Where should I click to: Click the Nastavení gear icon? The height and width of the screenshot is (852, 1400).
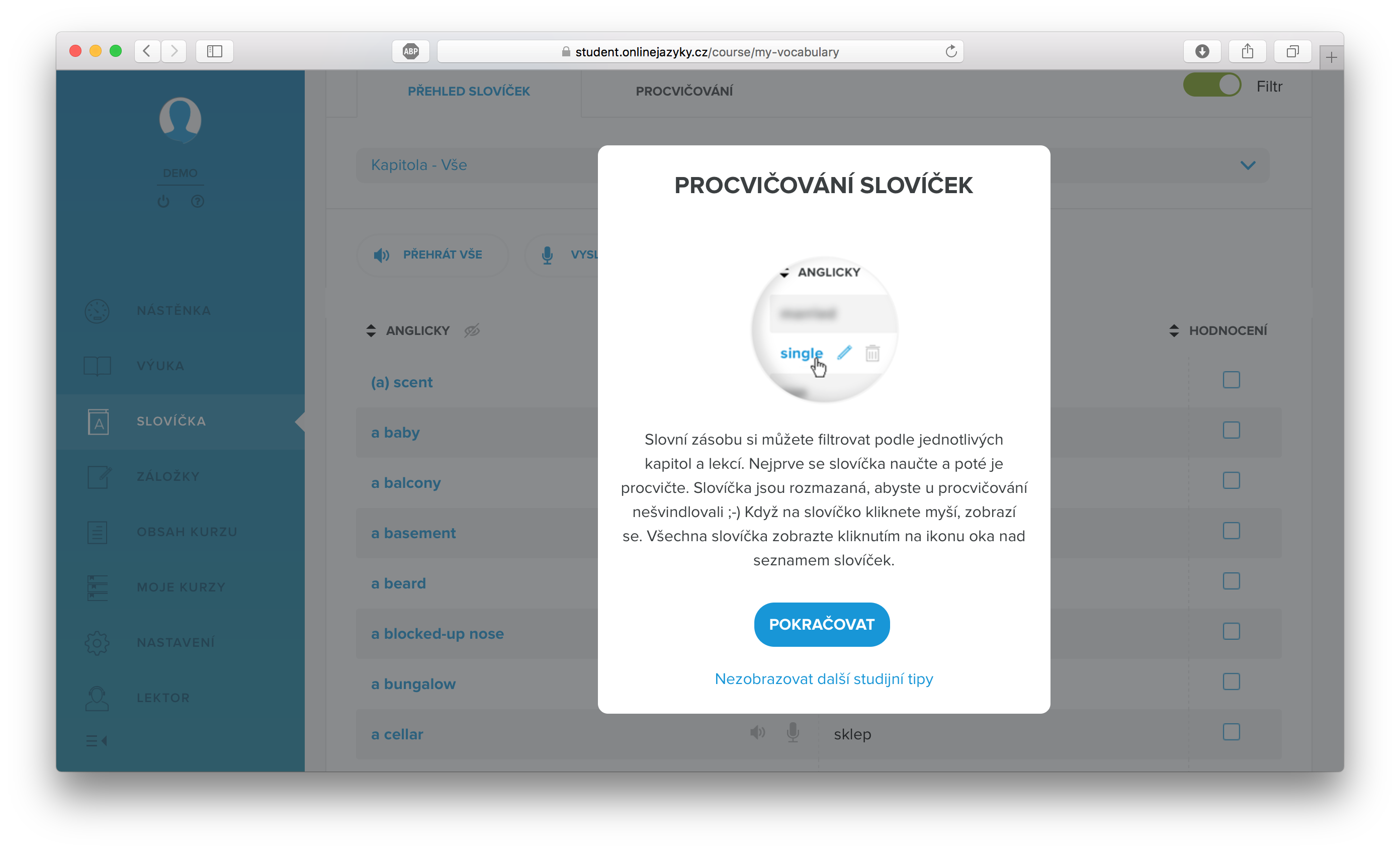point(97,642)
